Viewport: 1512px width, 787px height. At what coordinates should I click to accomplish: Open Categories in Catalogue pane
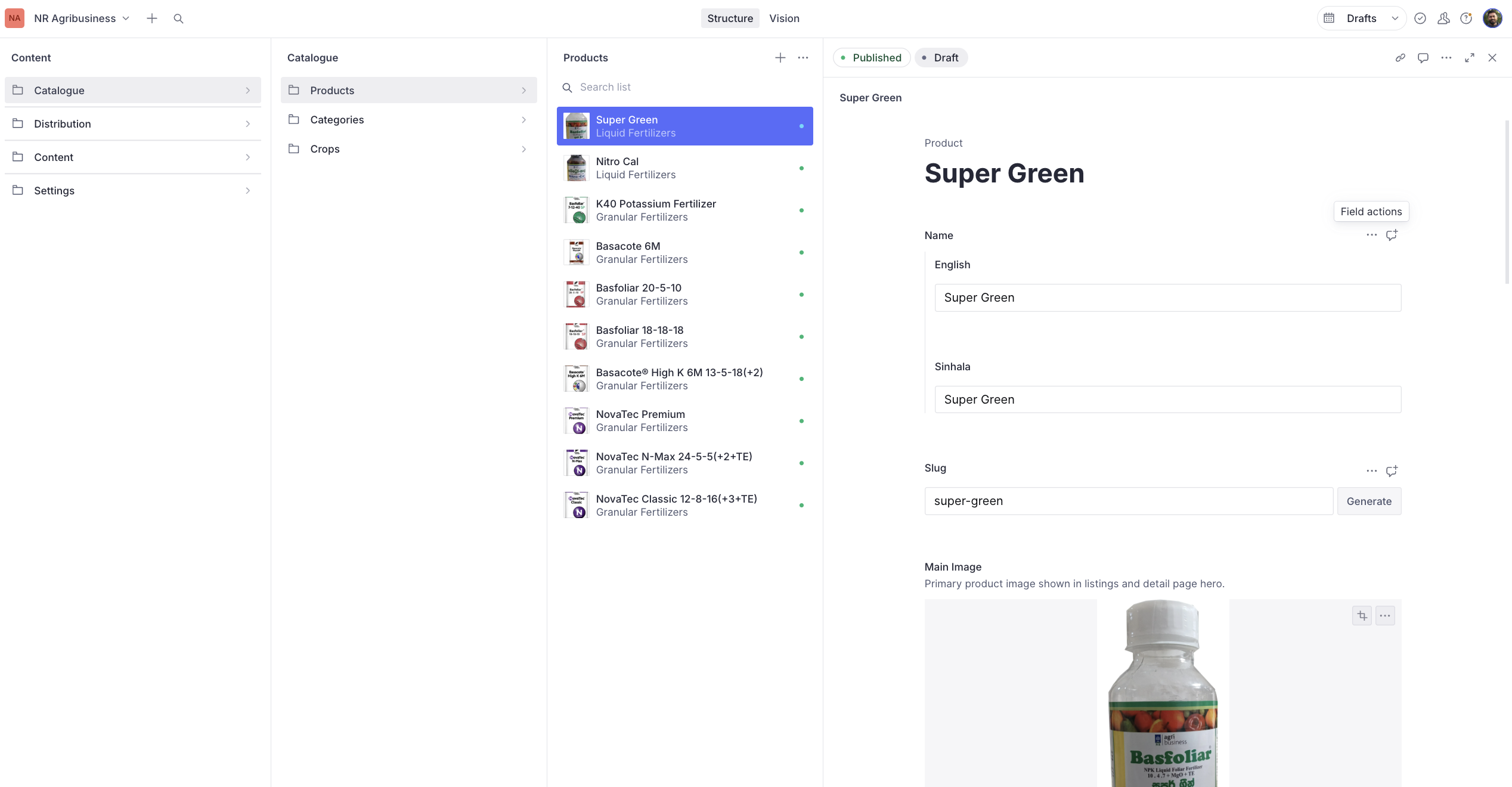[409, 119]
